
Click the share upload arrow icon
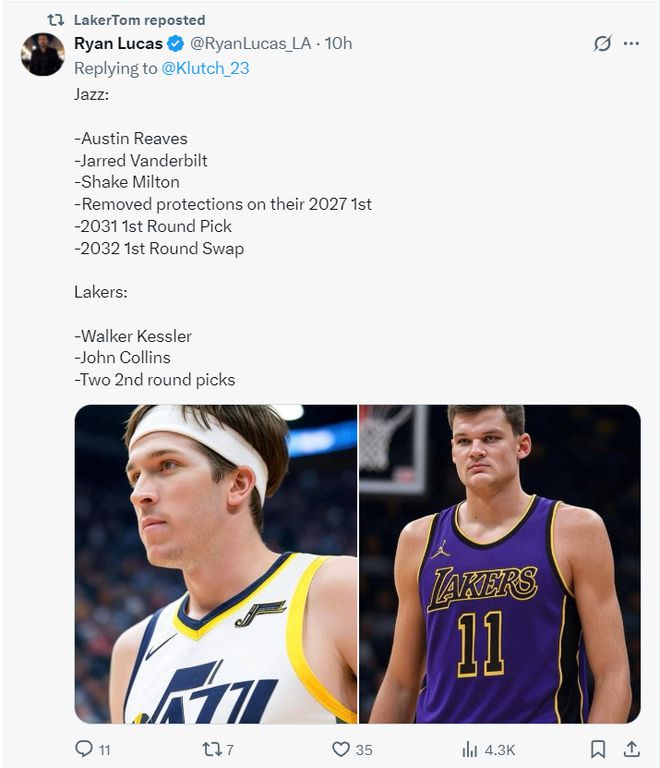[631, 748]
